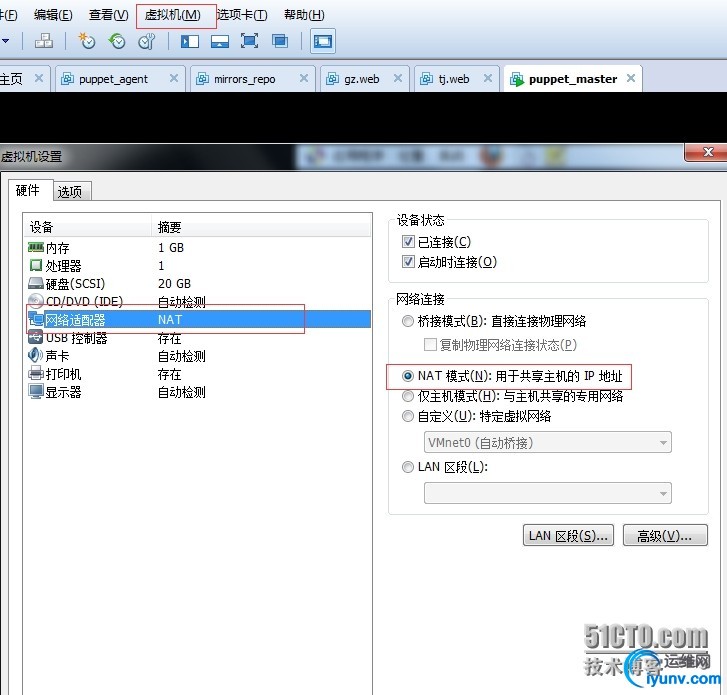Enter full screen mode icon

(x=249, y=41)
